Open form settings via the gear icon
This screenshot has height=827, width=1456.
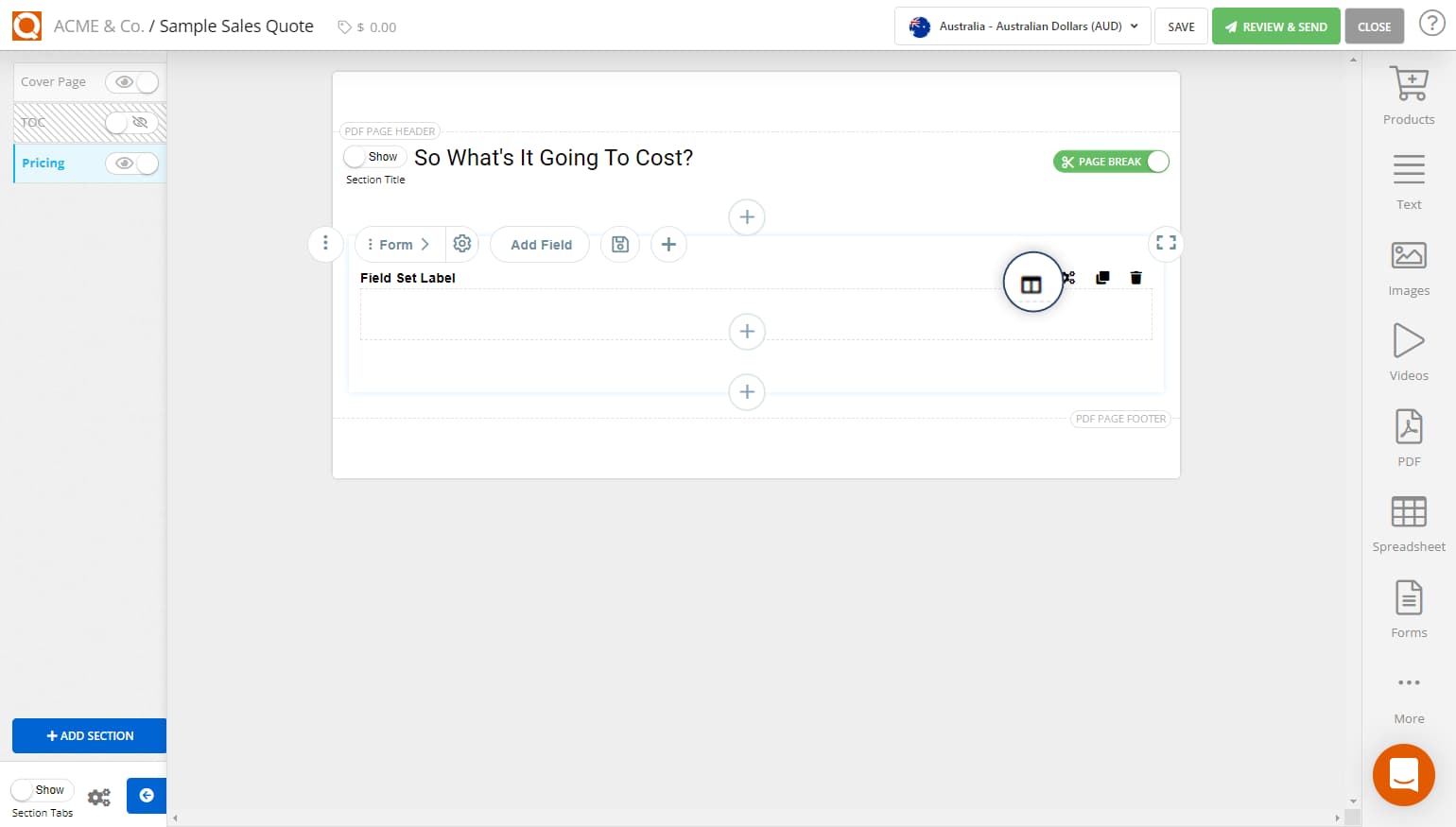click(x=462, y=244)
